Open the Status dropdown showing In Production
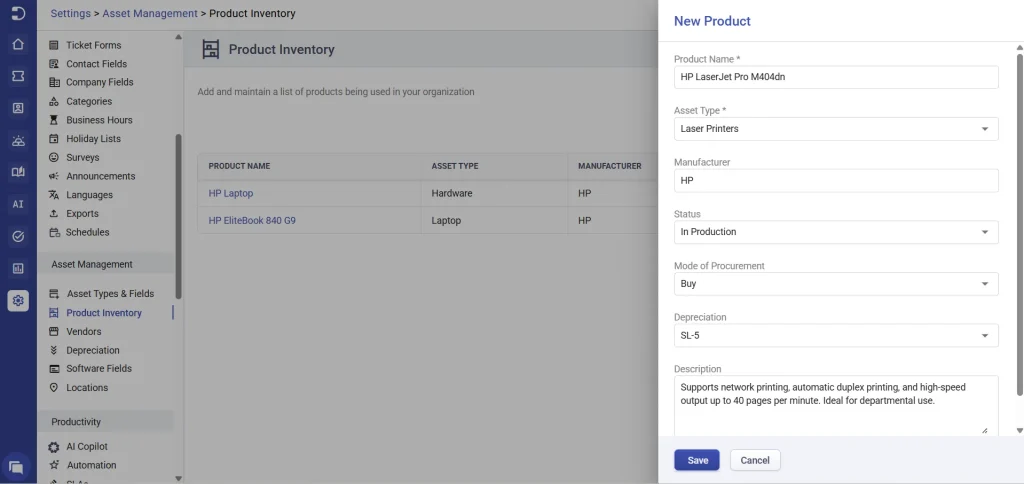The image size is (1024, 484). [x=836, y=232]
